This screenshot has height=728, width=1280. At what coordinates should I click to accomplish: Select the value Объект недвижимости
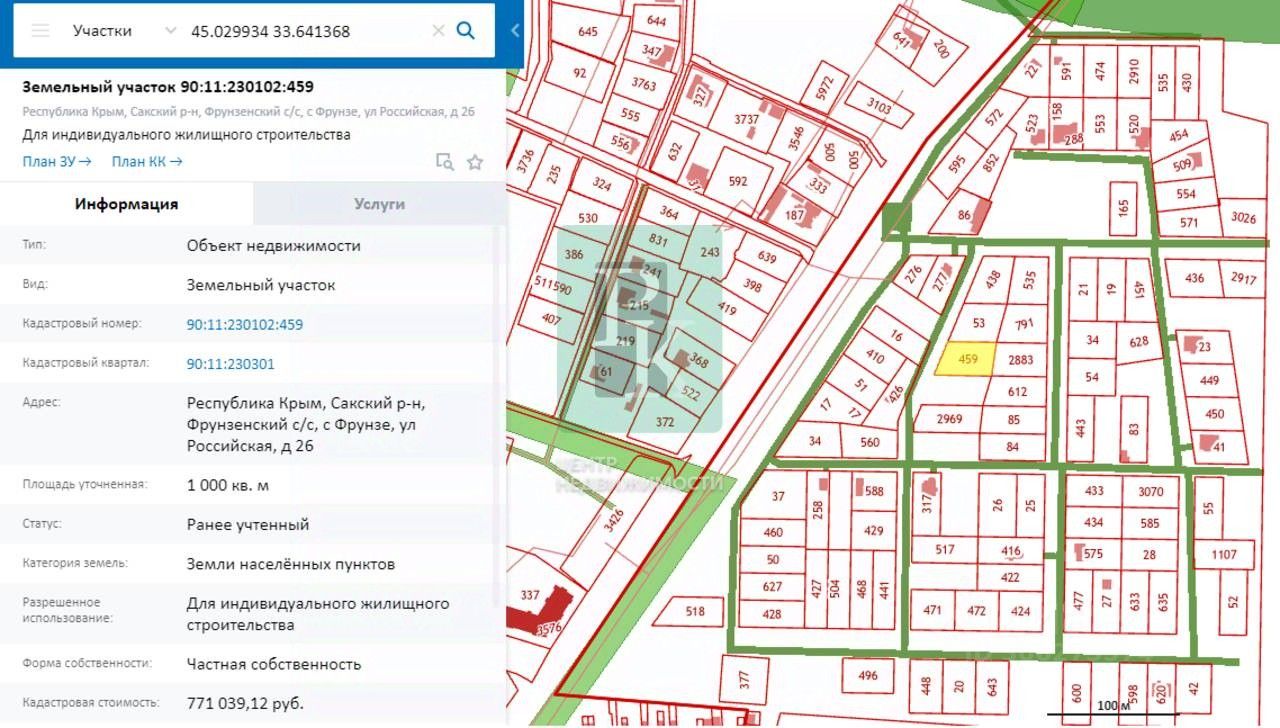pyautogui.click(x=274, y=245)
